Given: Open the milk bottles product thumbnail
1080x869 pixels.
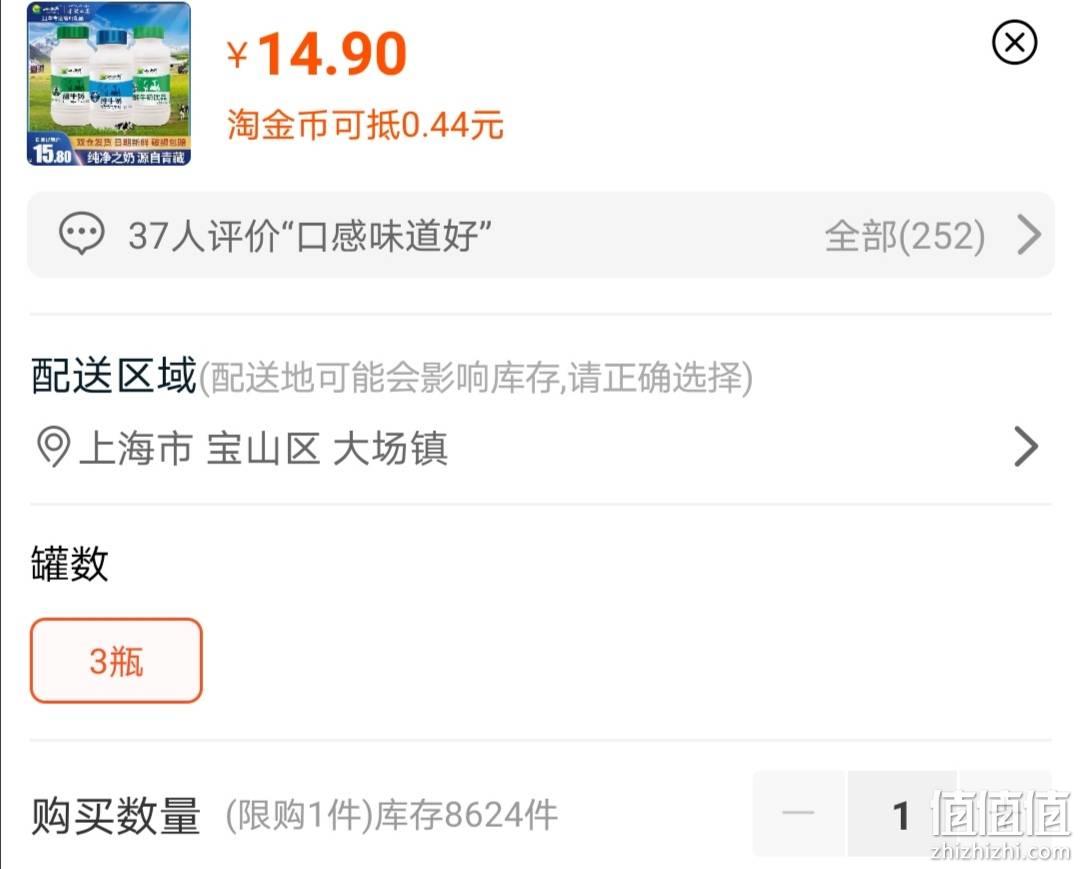Looking at the screenshot, I should [x=109, y=83].
